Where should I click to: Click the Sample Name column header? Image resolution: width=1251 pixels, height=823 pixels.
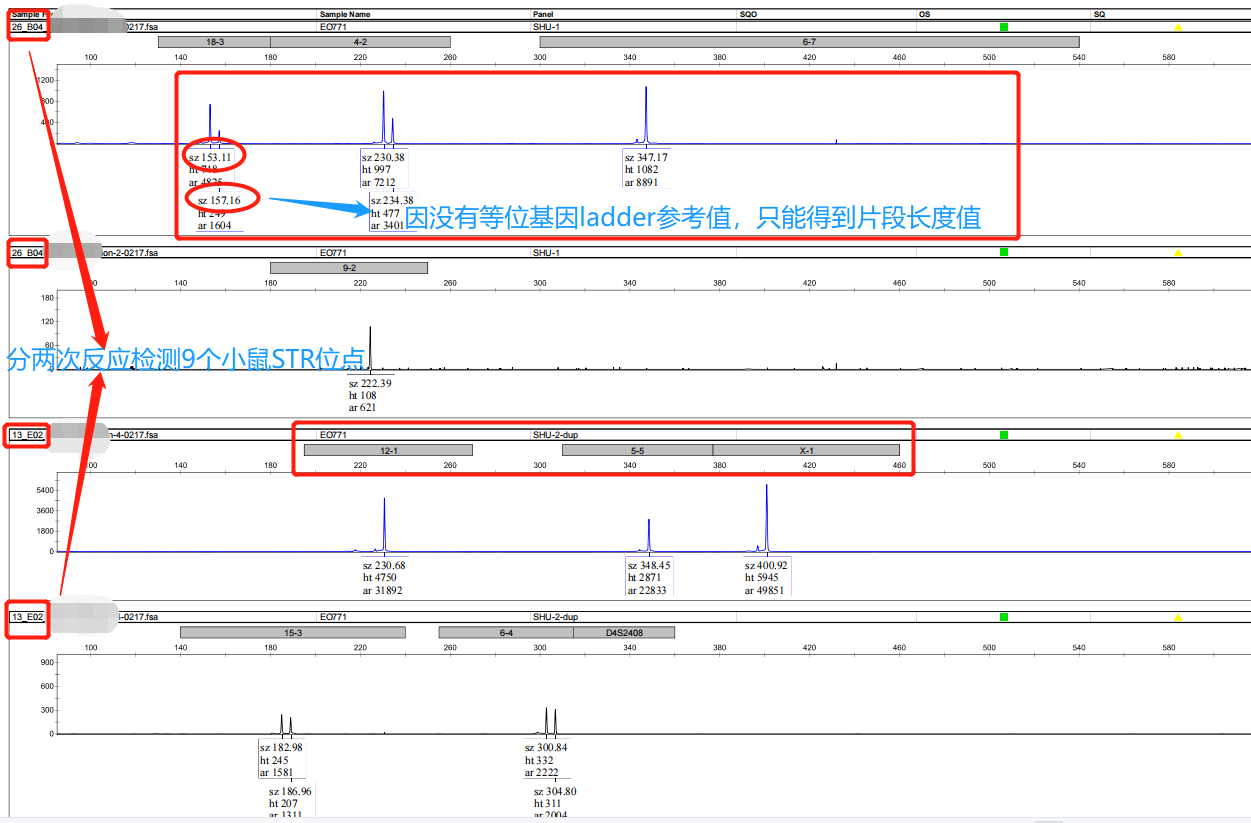(344, 15)
